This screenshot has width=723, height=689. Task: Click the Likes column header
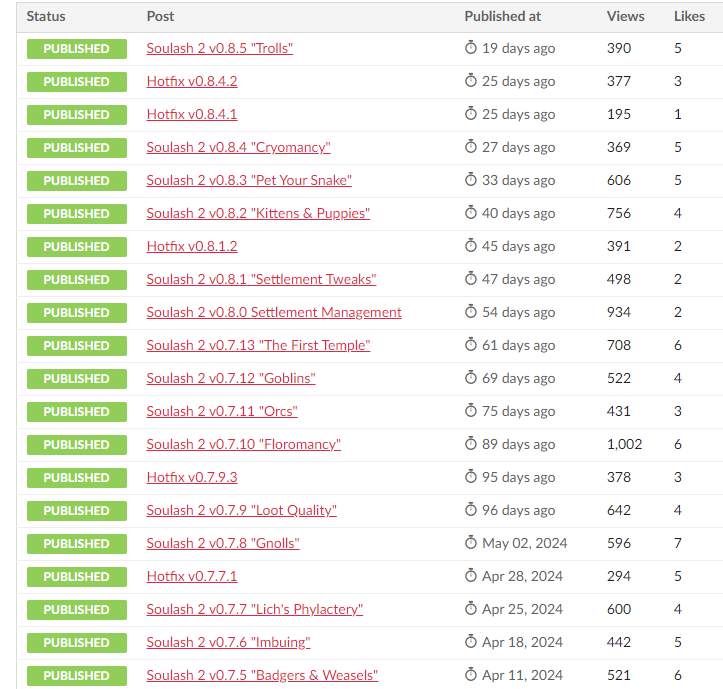[x=689, y=17]
